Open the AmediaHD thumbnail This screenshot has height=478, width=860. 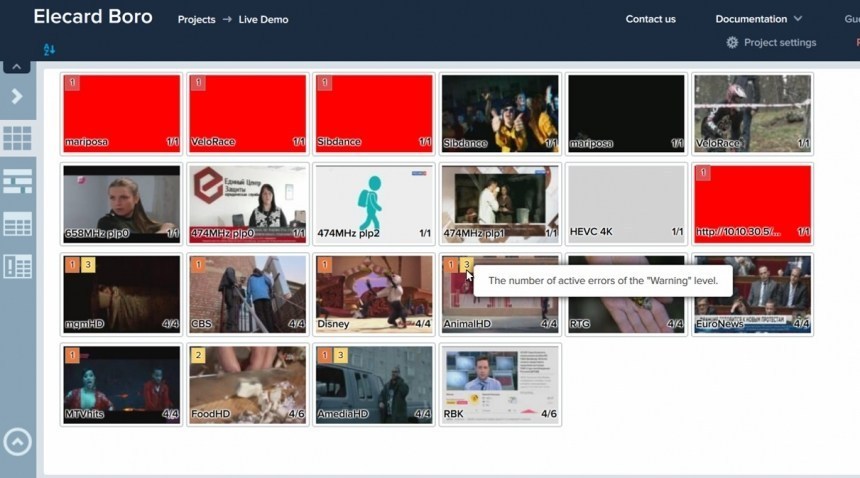[x=374, y=385]
